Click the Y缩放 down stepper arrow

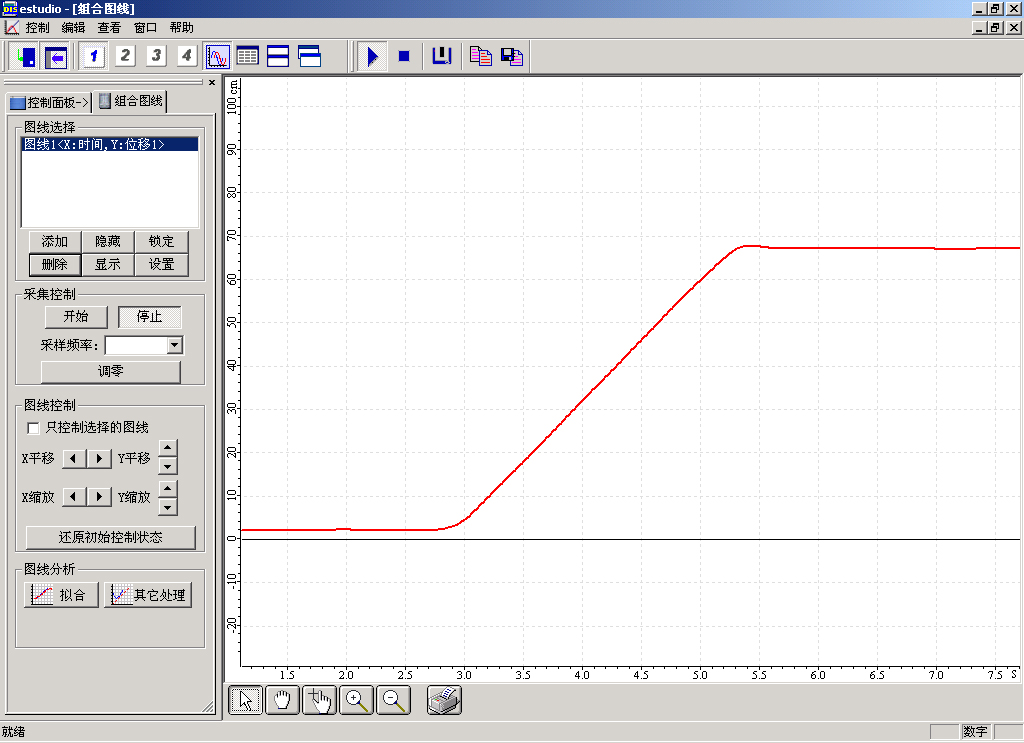168,506
